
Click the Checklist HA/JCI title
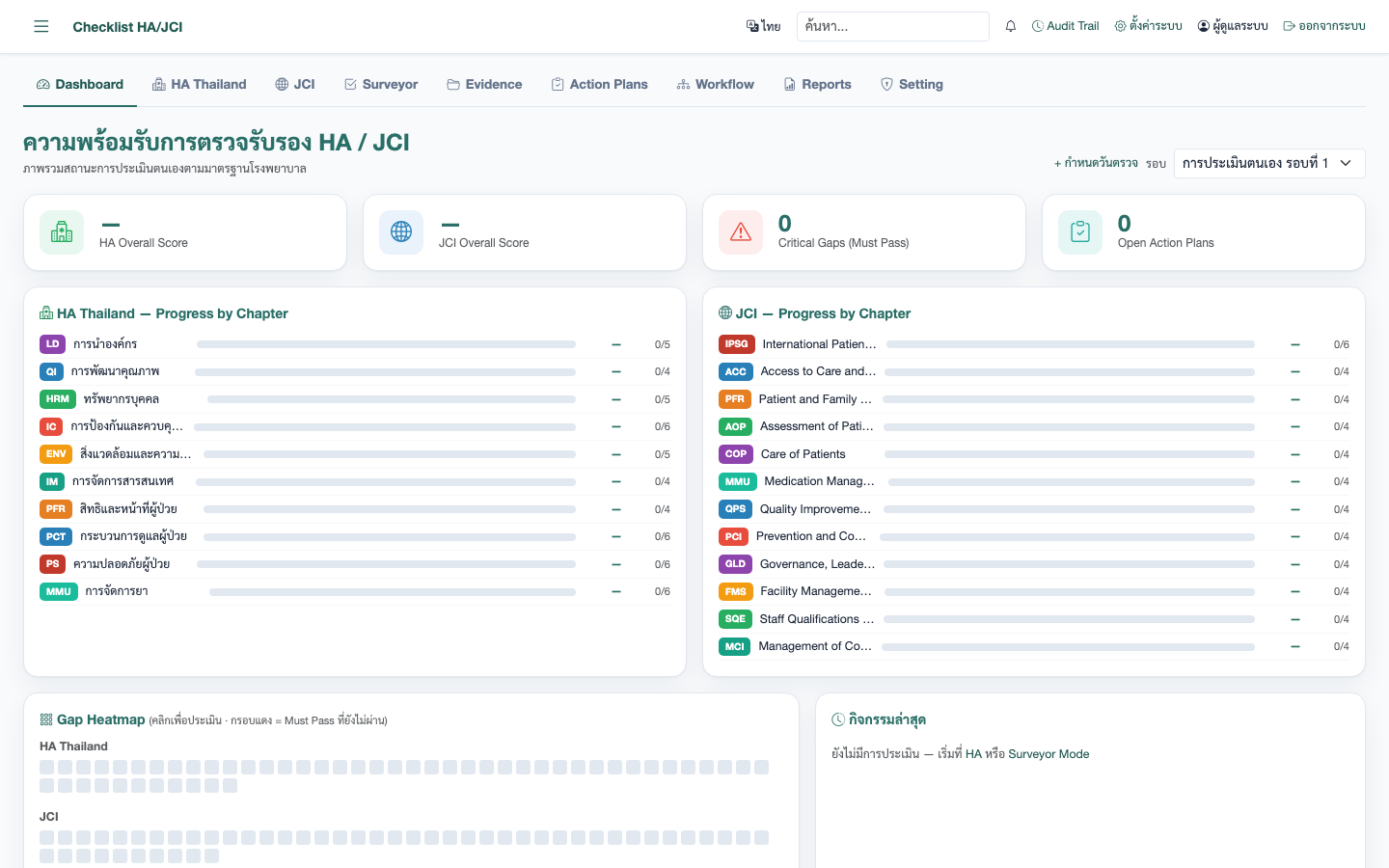pos(127,27)
